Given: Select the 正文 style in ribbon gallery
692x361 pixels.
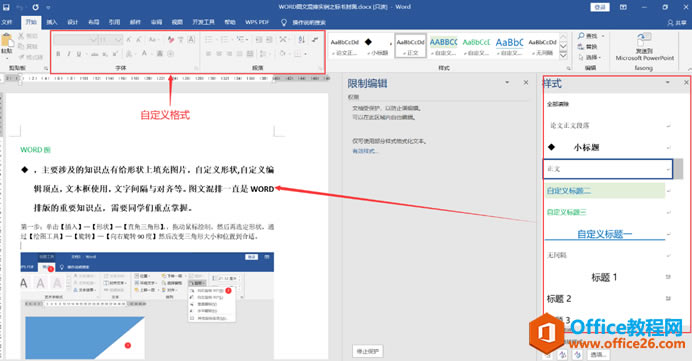Looking at the screenshot, I should click(410, 46).
